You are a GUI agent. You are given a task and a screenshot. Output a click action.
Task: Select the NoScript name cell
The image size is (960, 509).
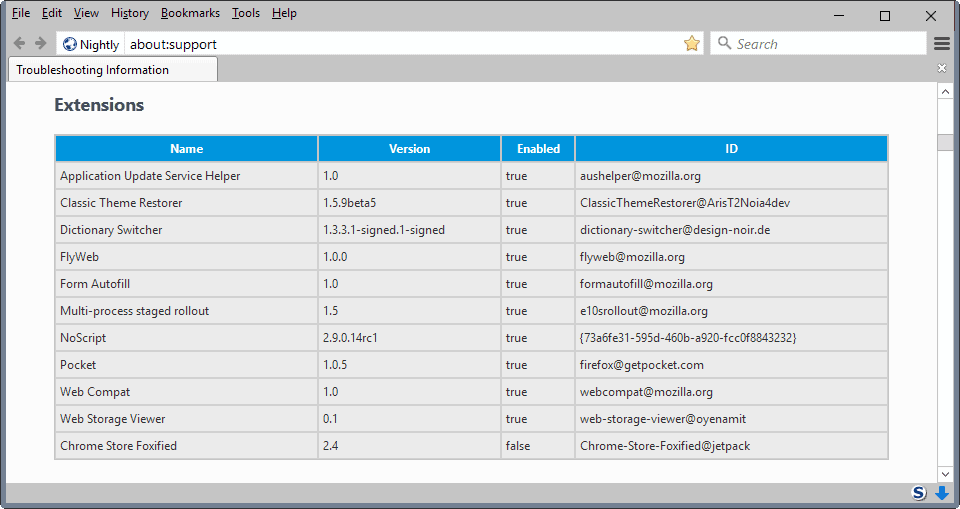[x=187, y=337]
